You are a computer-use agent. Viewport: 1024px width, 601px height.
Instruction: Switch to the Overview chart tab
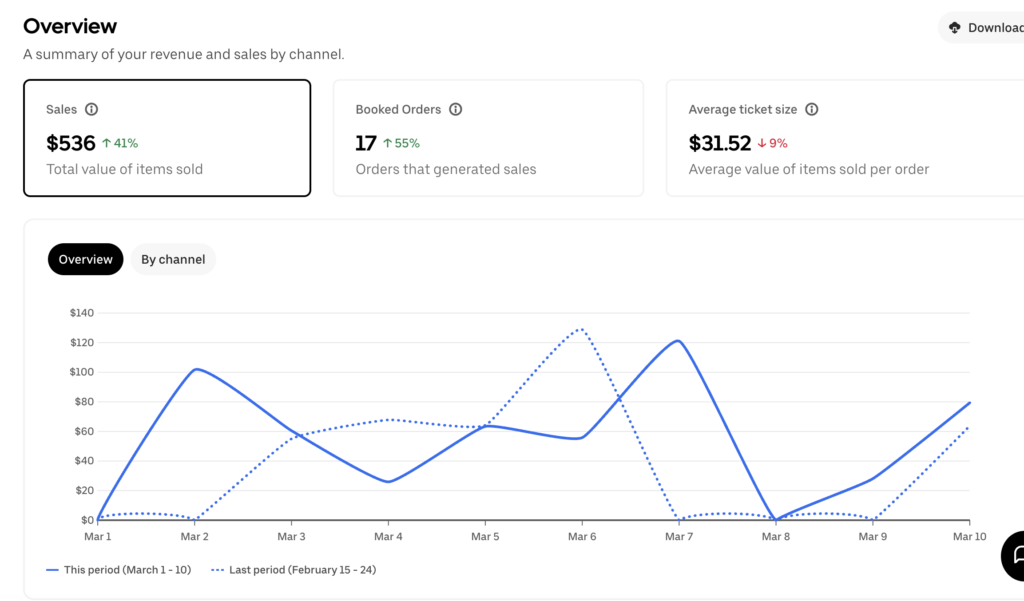[x=85, y=259]
